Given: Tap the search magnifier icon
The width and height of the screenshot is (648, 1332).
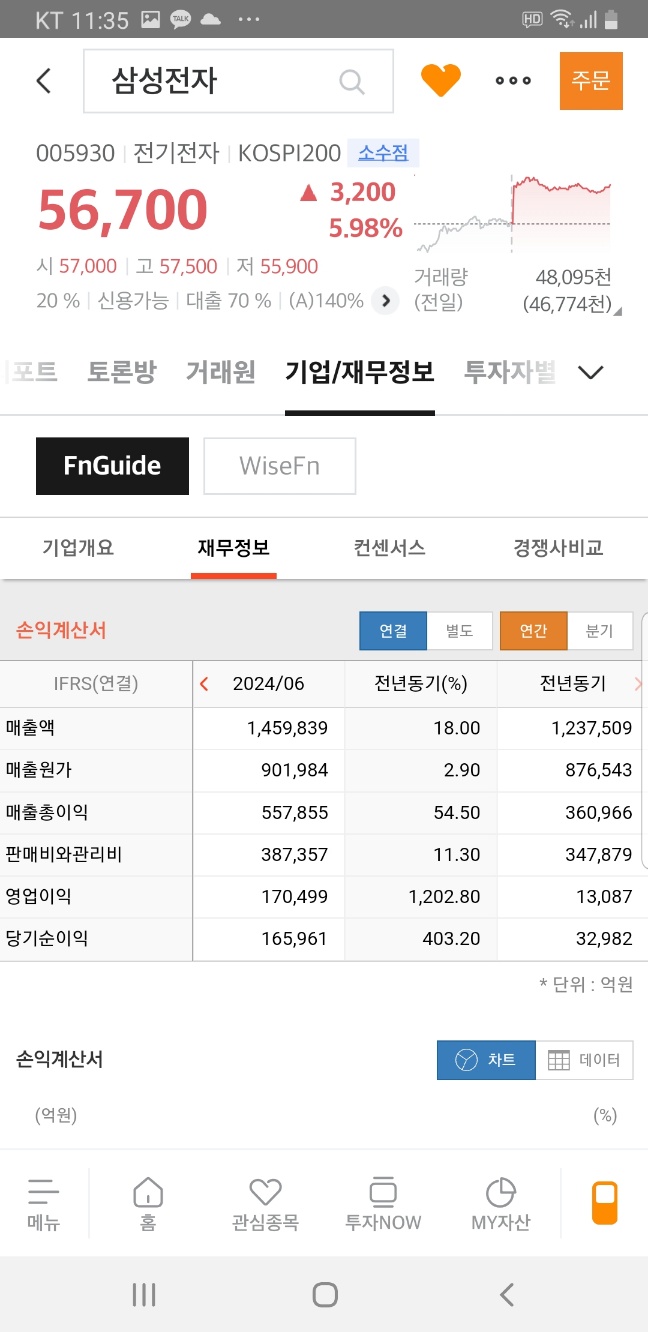Looking at the screenshot, I should [x=351, y=81].
